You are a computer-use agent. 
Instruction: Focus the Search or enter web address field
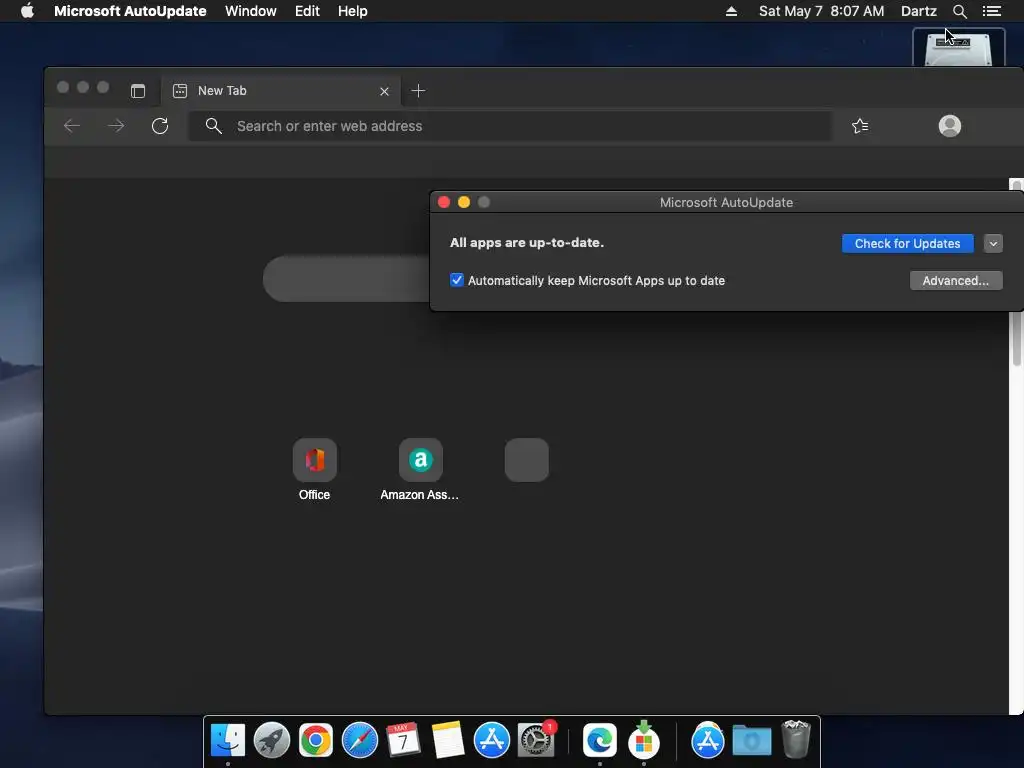pos(511,126)
